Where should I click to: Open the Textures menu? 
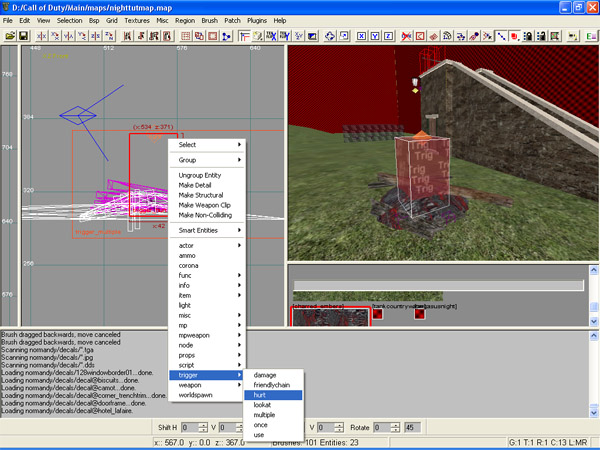(x=137, y=21)
